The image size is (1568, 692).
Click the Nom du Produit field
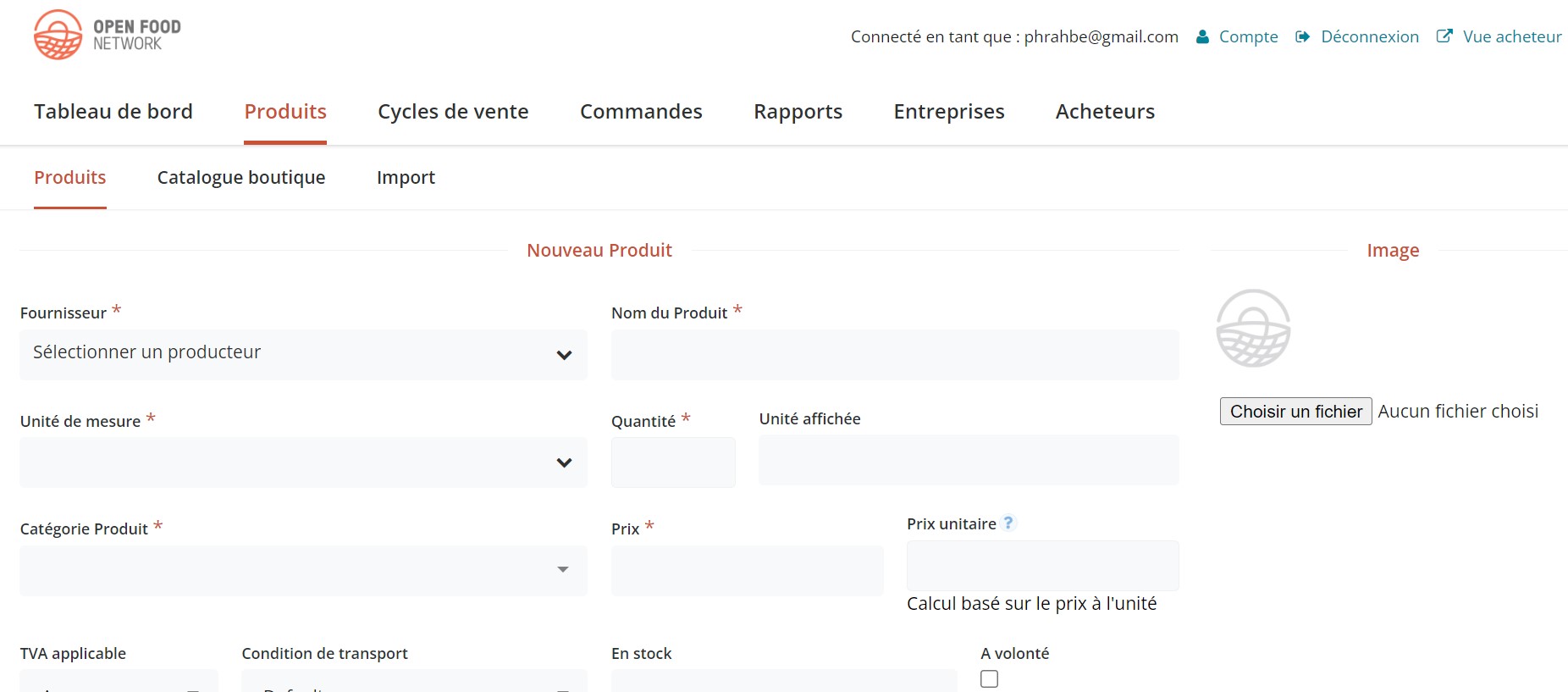tap(895, 355)
